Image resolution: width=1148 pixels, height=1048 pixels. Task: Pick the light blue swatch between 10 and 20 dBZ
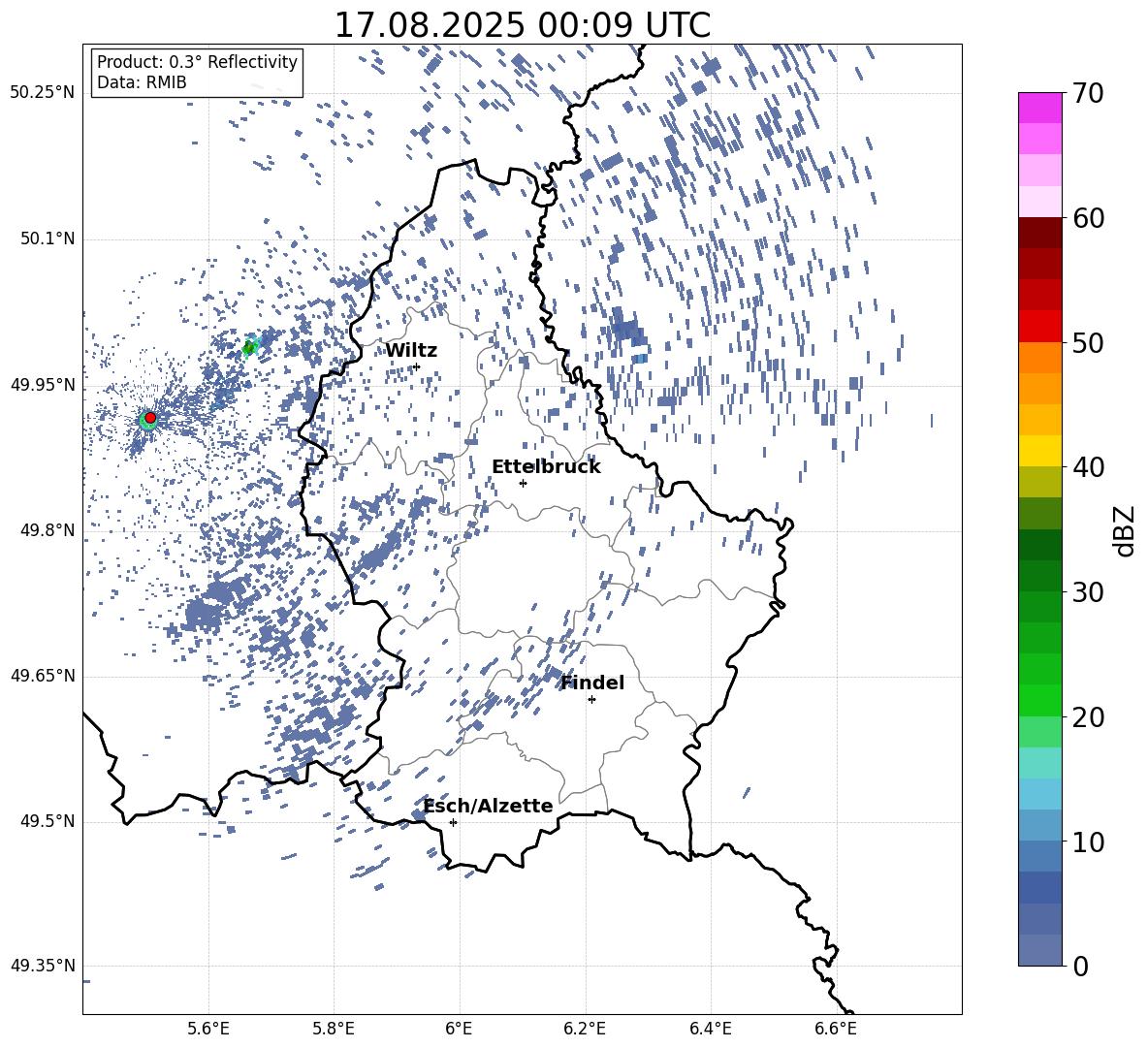click(x=1039, y=794)
